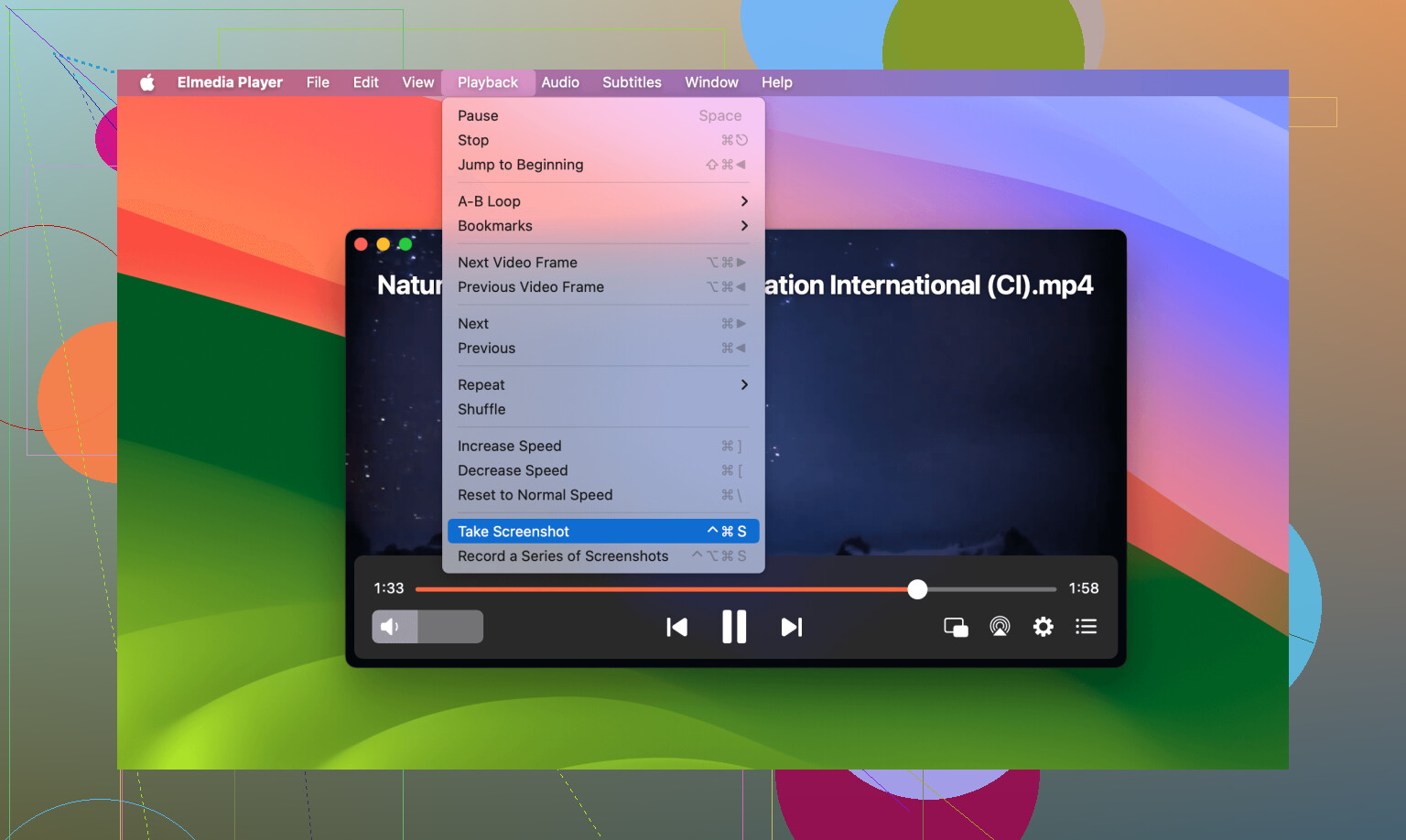
Task: Open the Elmedia Player app menu
Action: coord(230,82)
